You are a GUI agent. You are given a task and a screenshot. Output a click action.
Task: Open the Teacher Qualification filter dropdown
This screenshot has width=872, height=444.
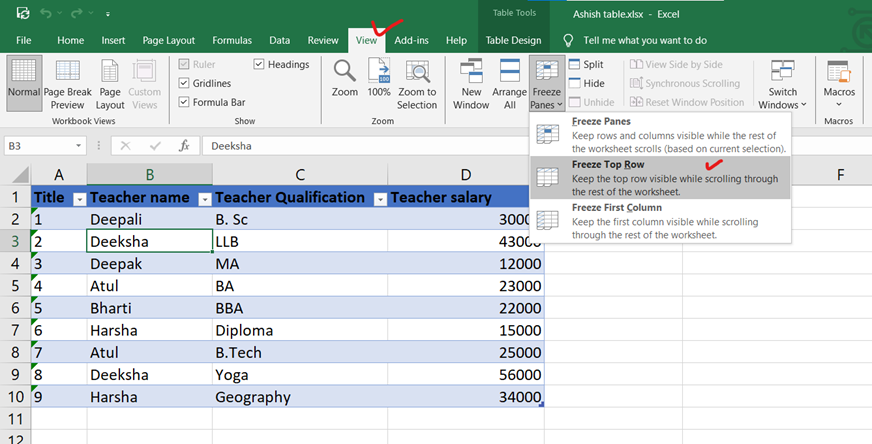379,198
